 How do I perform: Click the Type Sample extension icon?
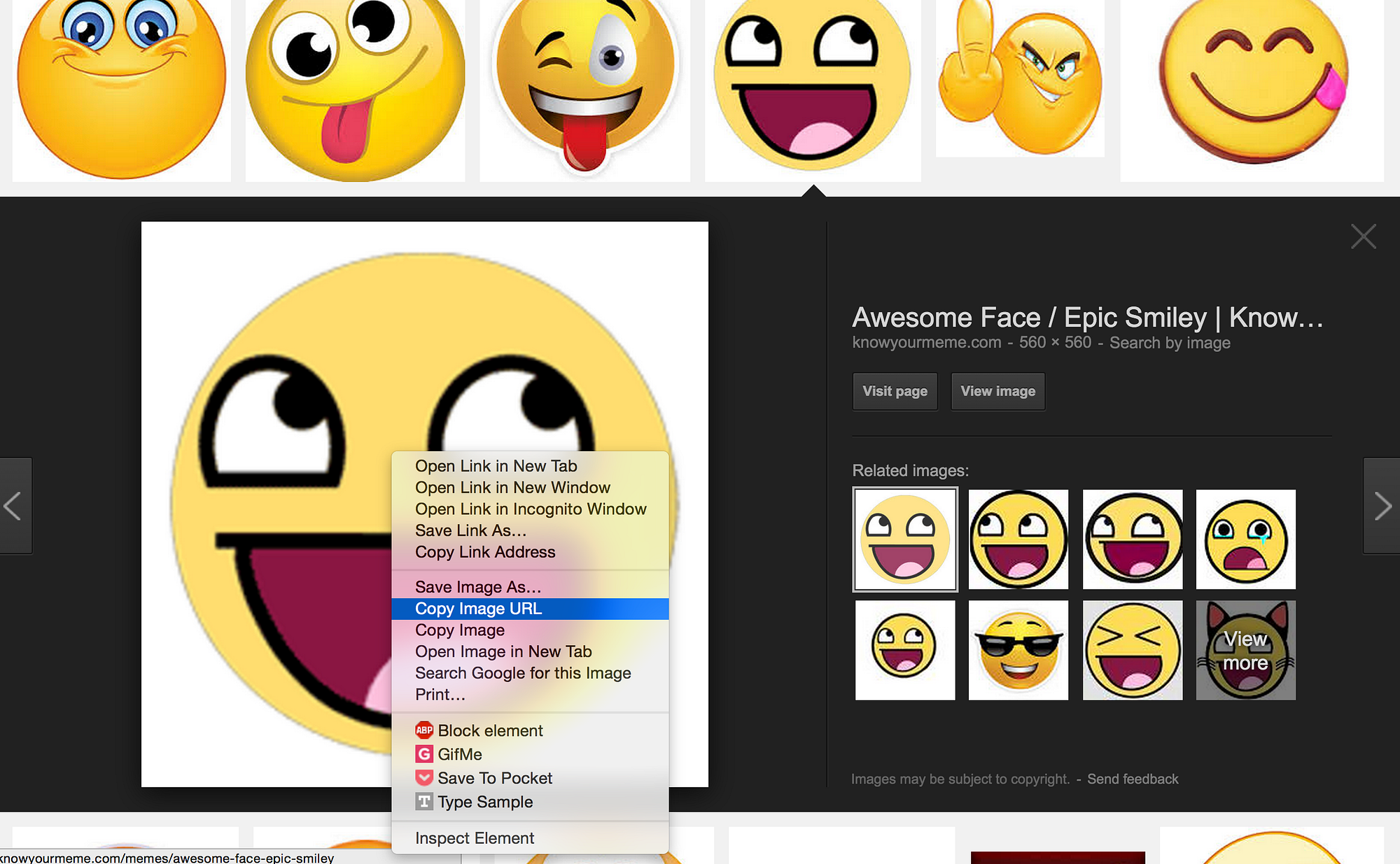click(x=424, y=802)
